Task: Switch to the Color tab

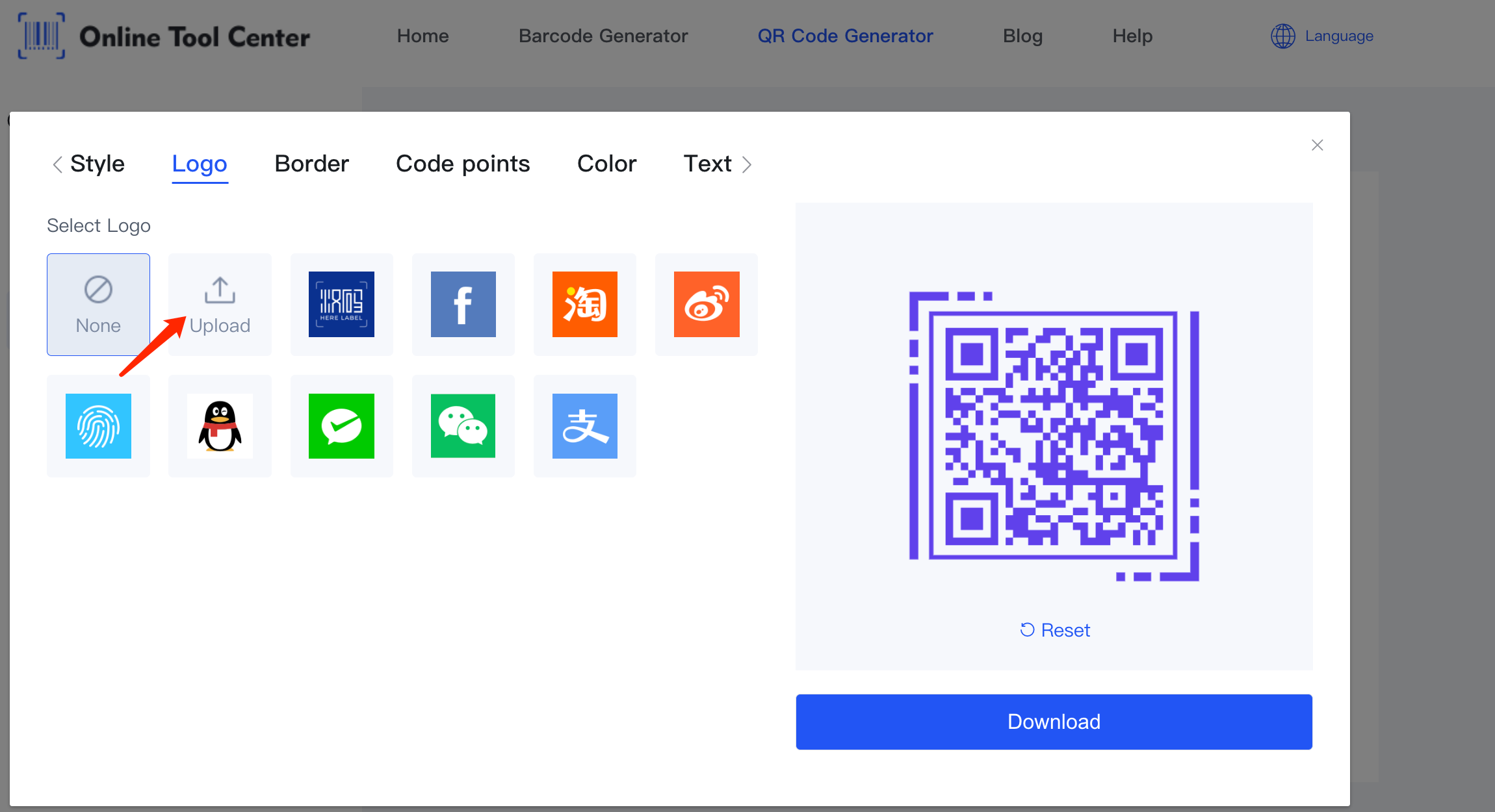Action: 607,164
